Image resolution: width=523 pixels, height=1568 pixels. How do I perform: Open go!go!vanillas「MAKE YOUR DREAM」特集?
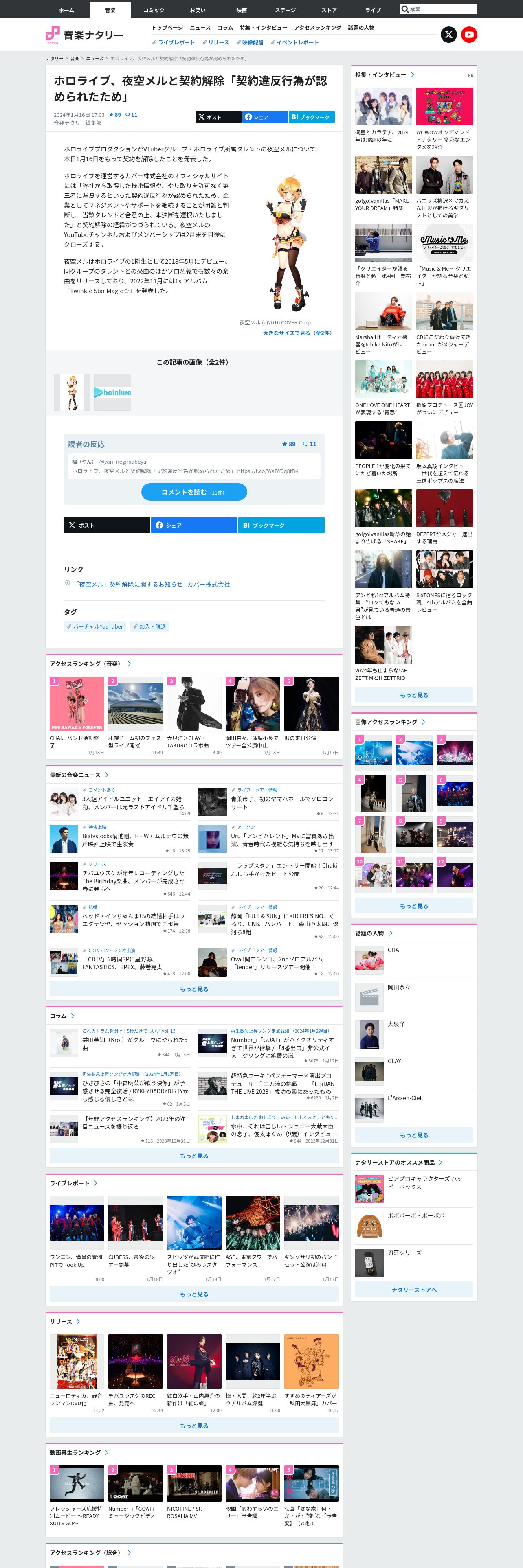[x=384, y=184]
